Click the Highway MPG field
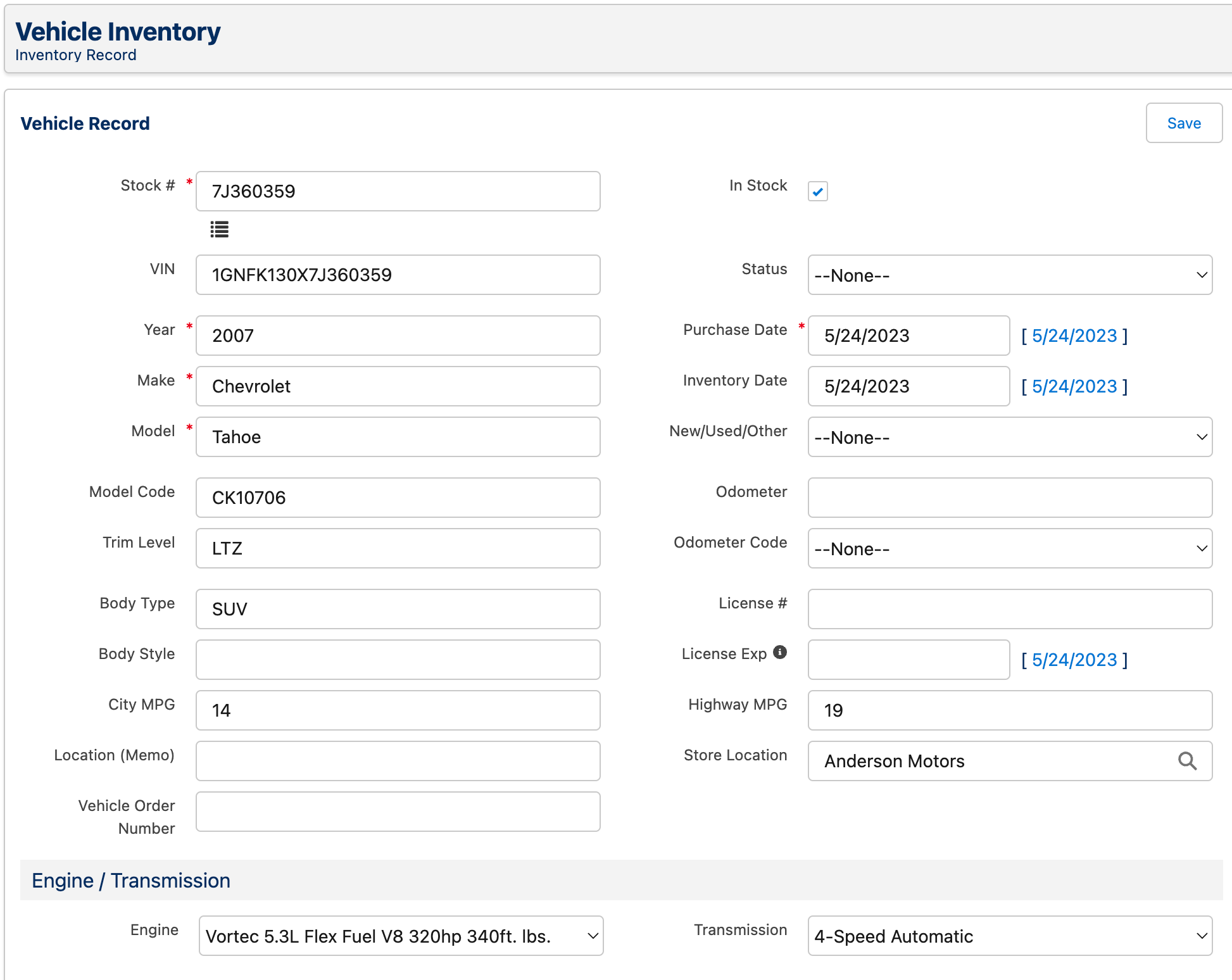 click(x=1010, y=710)
